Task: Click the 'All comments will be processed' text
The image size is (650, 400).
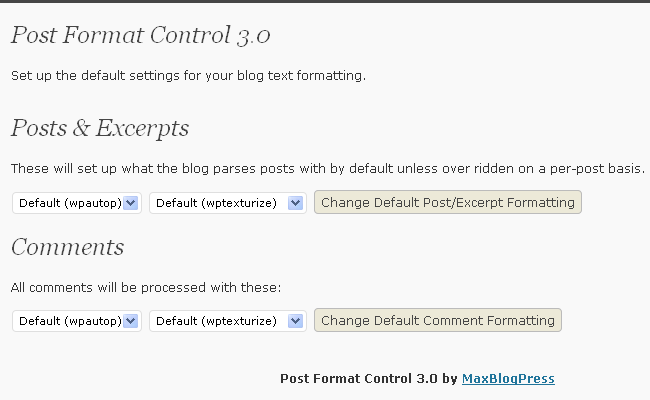Action: pyautogui.click(x=146, y=287)
